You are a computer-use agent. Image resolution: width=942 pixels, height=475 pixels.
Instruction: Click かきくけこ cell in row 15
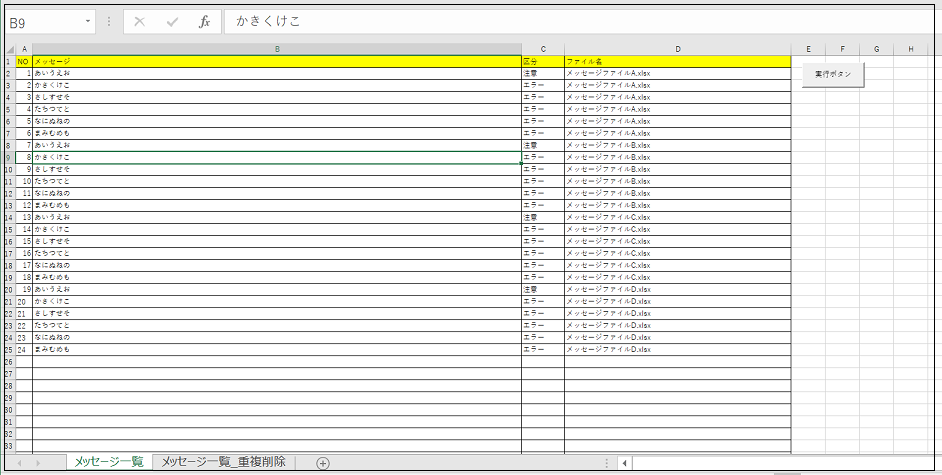tap(277, 229)
